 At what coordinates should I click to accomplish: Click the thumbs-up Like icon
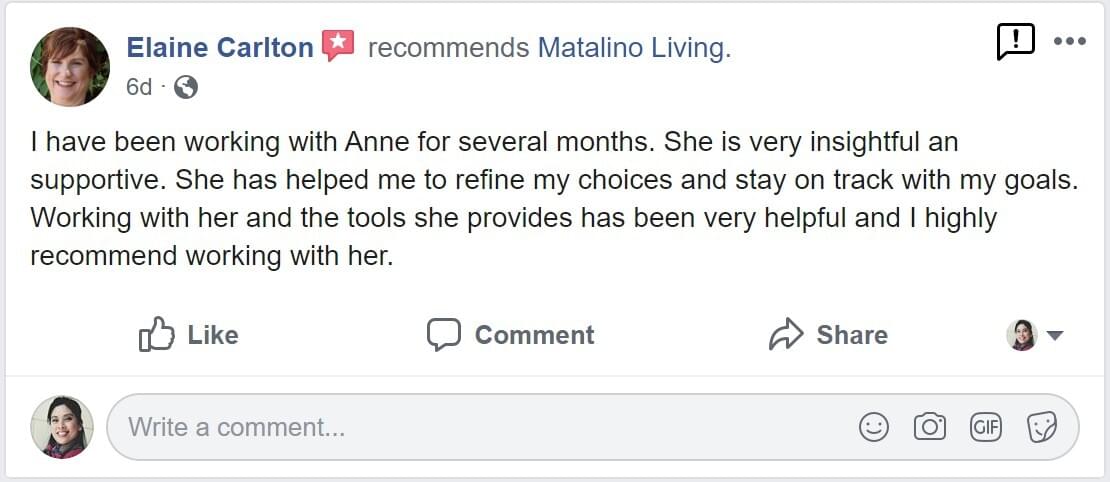[156, 334]
